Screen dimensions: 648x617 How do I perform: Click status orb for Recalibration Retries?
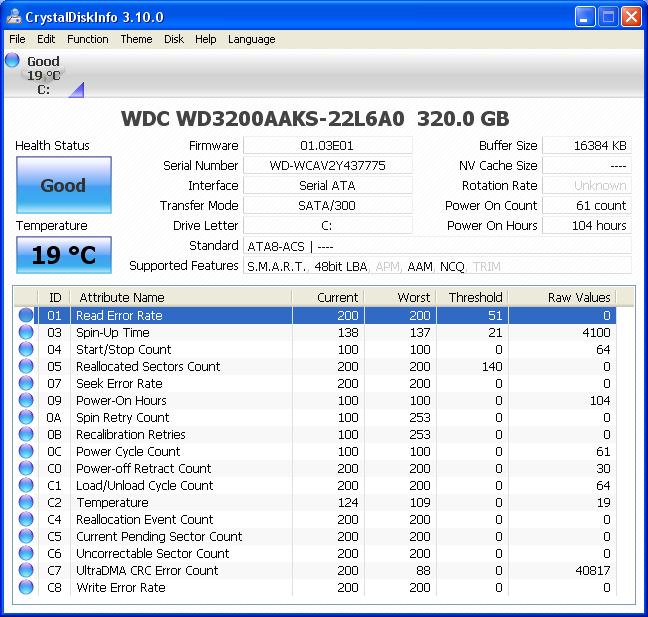coord(26,434)
